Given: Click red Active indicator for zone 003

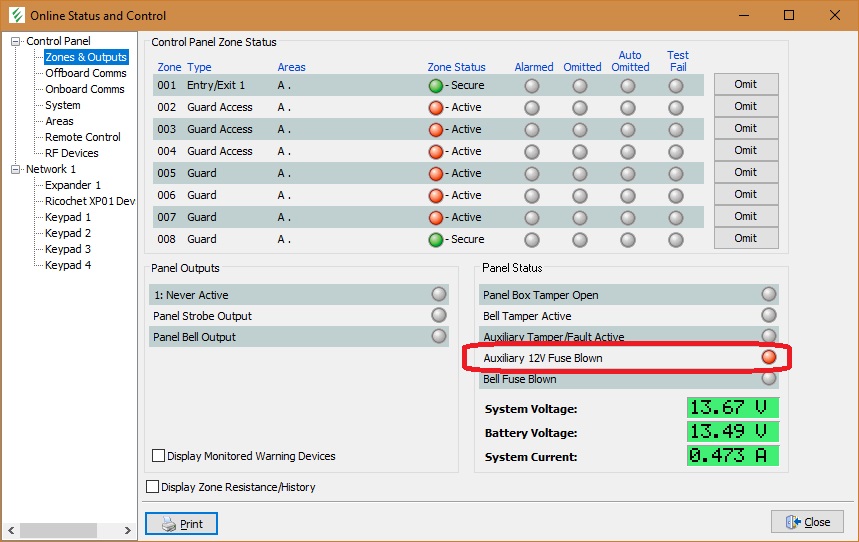Looking at the screenshot, I should (436, 130).
